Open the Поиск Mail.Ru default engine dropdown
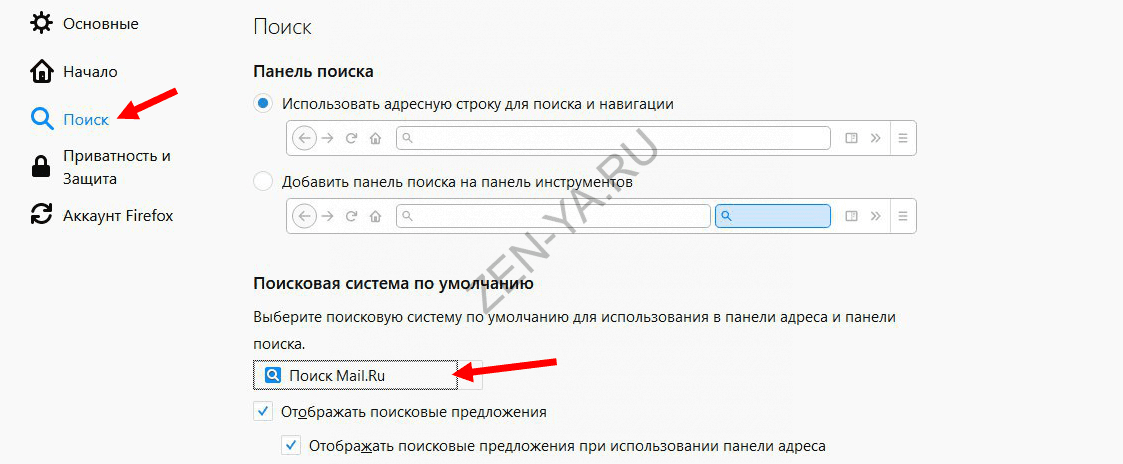 [367, 374]
